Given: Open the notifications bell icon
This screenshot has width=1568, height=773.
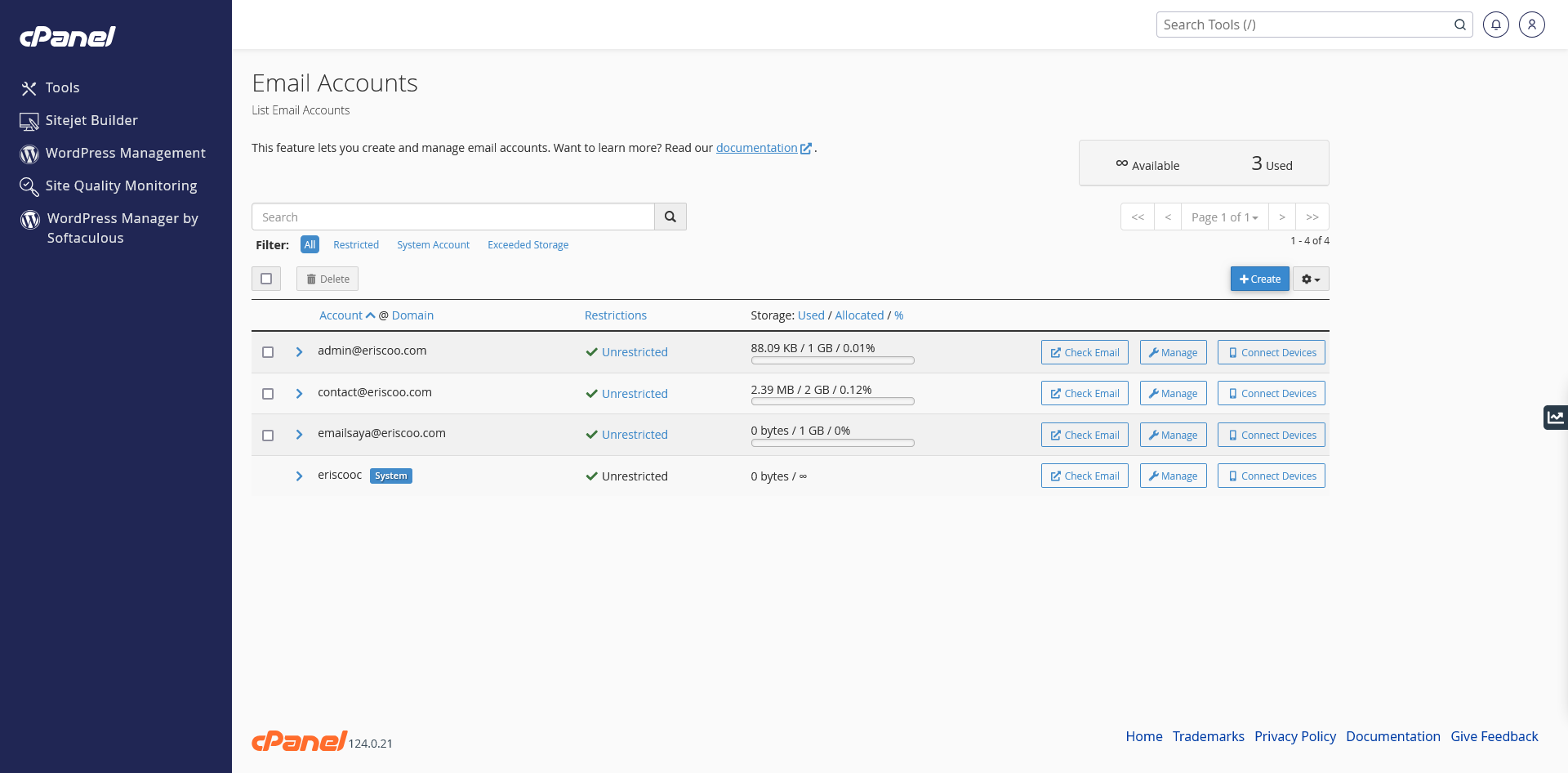Looking at the screenshot, I should [x=1495, y=25].
